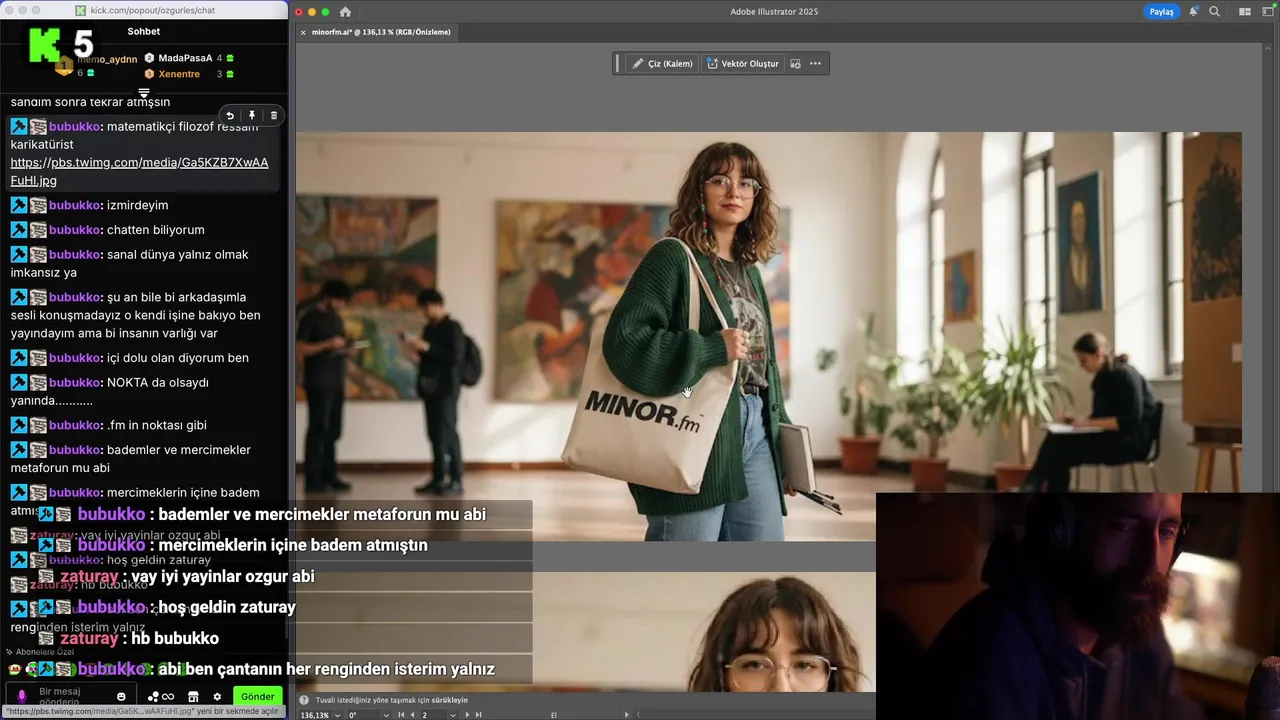Image resolution: width=1280 pixels, height=720 pixels.
Task: Click the Vektör Oluştur button
Action: 742,63
